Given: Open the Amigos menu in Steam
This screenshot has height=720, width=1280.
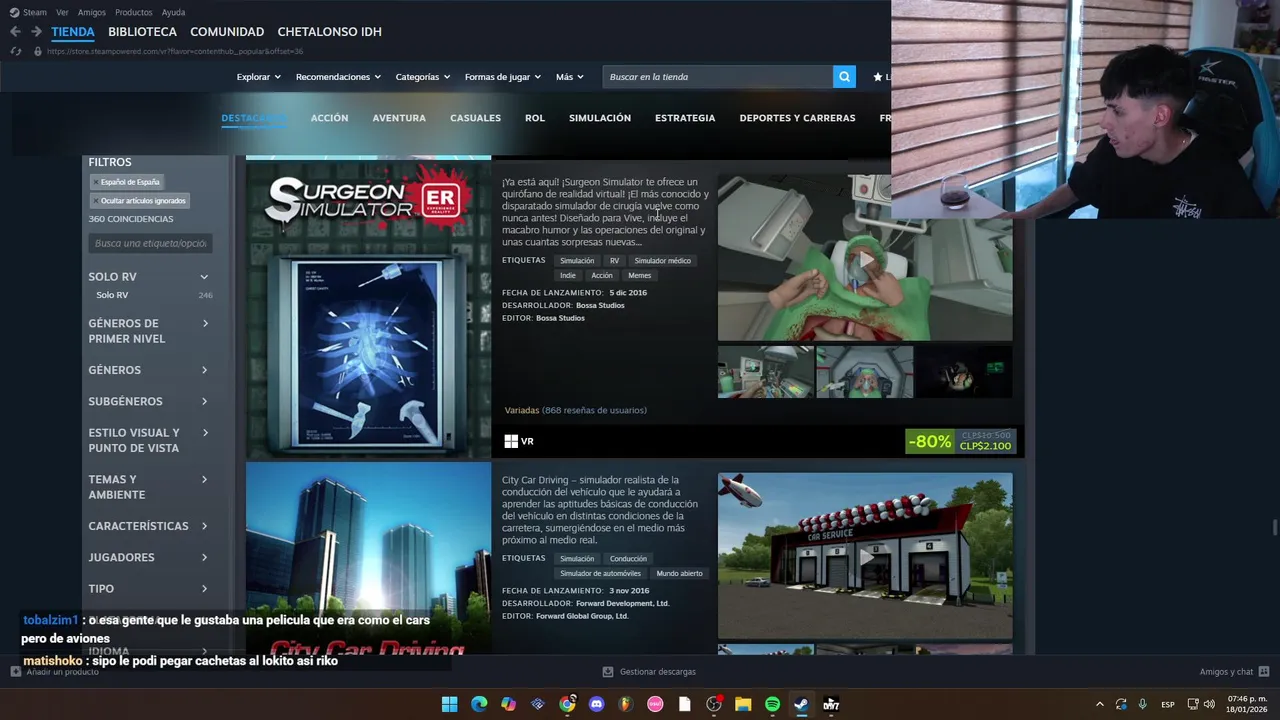Looking at the screenshot, I should coord(92,12).
